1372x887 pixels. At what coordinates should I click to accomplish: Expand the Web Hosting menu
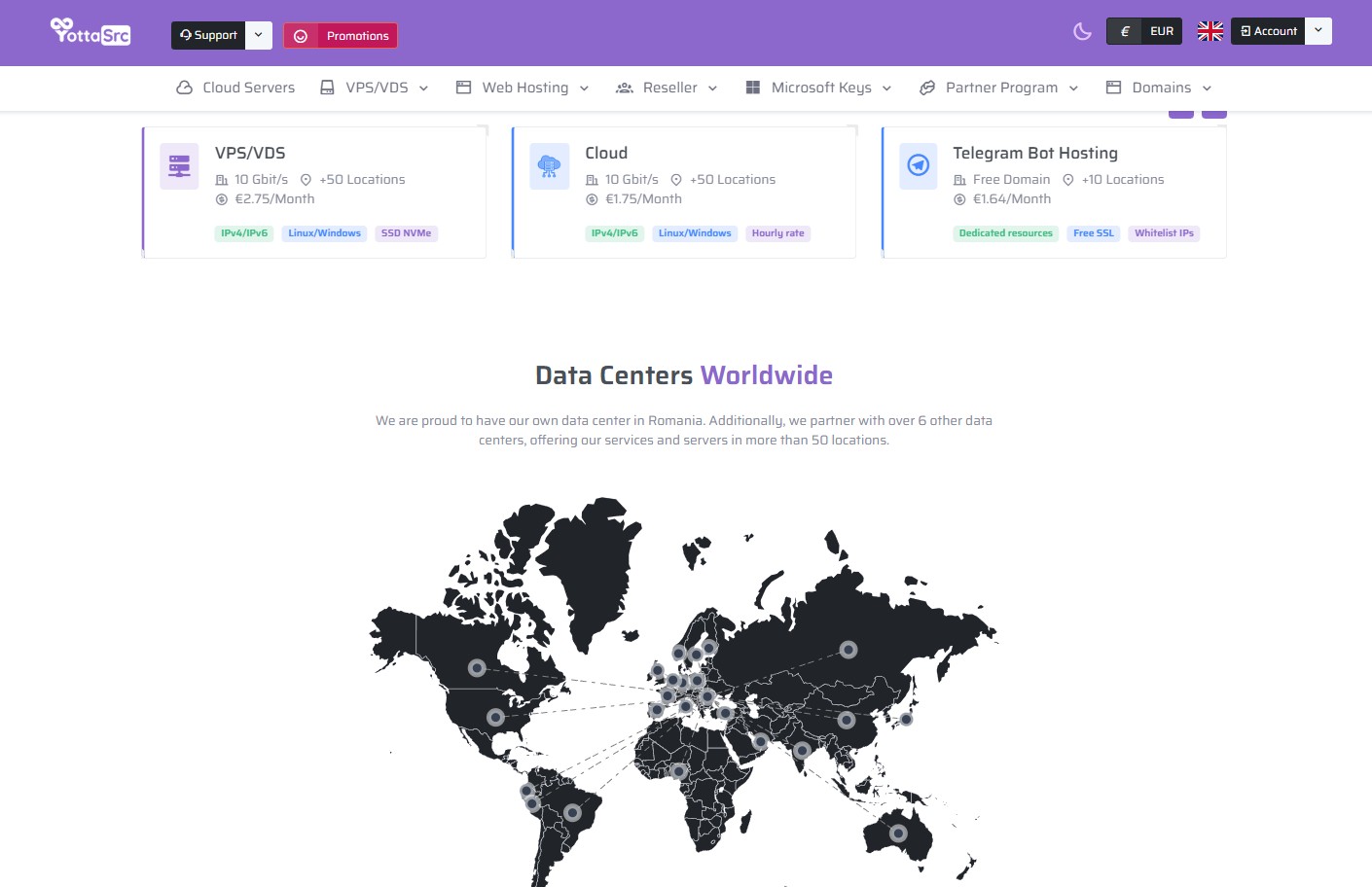(x=524, y=88)
